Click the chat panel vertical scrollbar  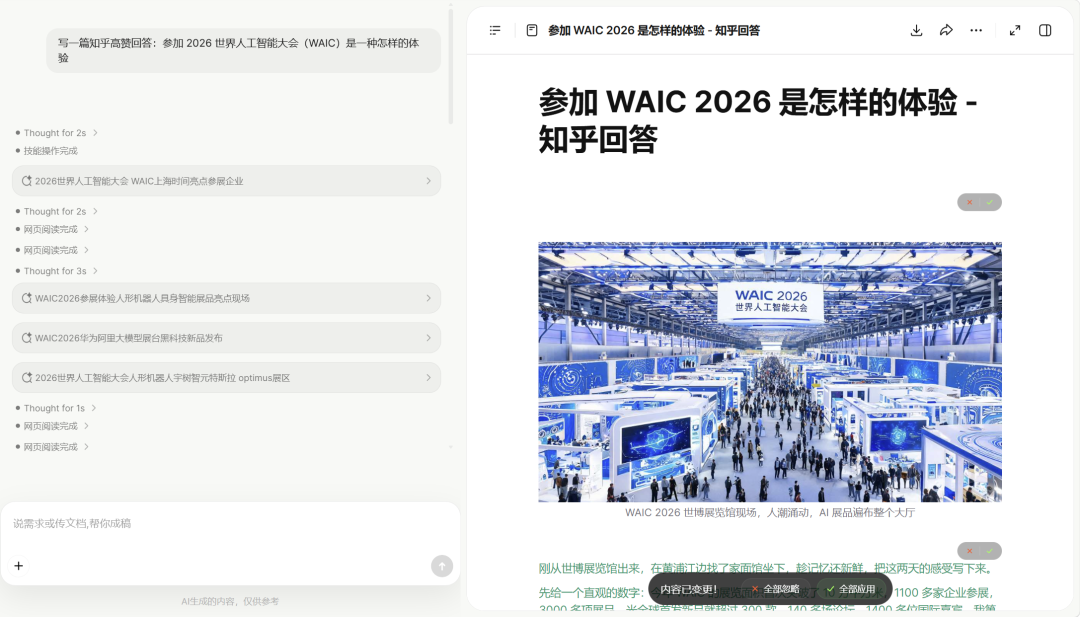450,65
